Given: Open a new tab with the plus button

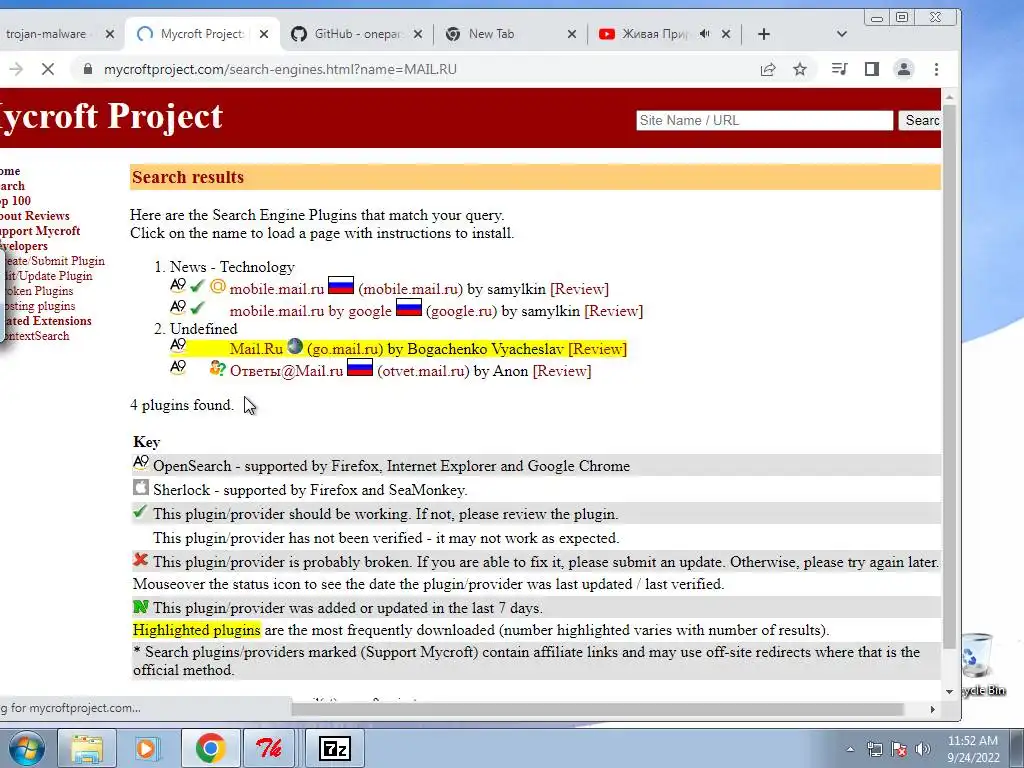Looking at the screenshot, I should click(x=764, y=34).
